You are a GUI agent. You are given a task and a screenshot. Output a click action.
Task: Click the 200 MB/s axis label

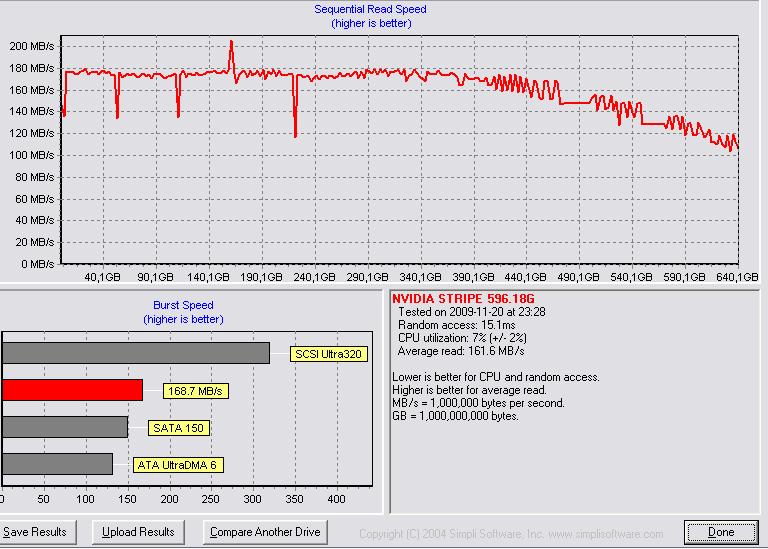(x=32, y=47)
